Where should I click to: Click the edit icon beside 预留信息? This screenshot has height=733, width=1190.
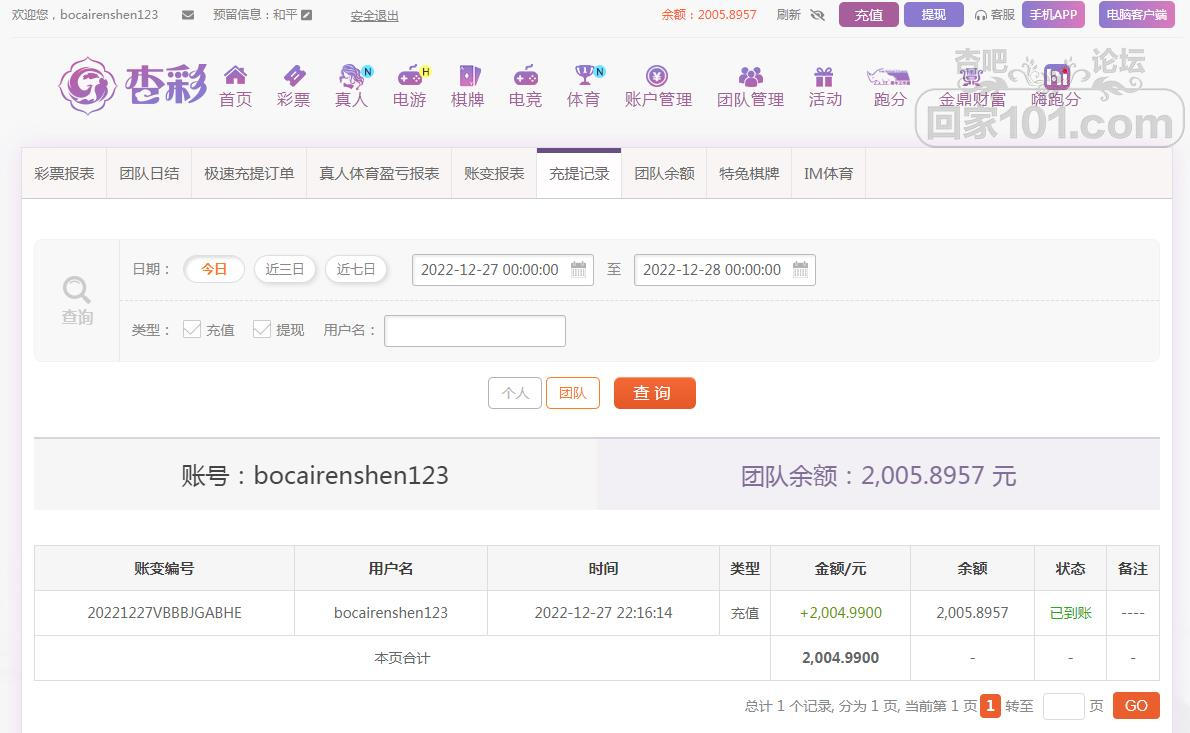[x=307, y=15]
